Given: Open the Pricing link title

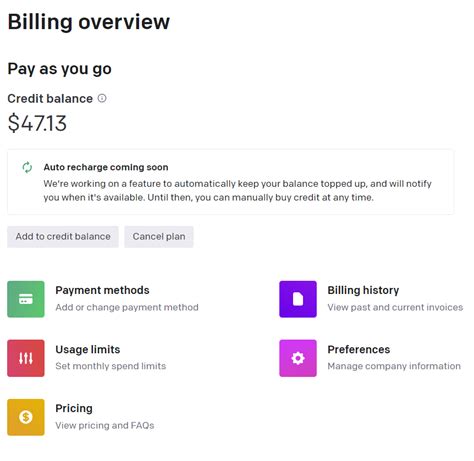Looking at the screenshot, I should point(74,408).
